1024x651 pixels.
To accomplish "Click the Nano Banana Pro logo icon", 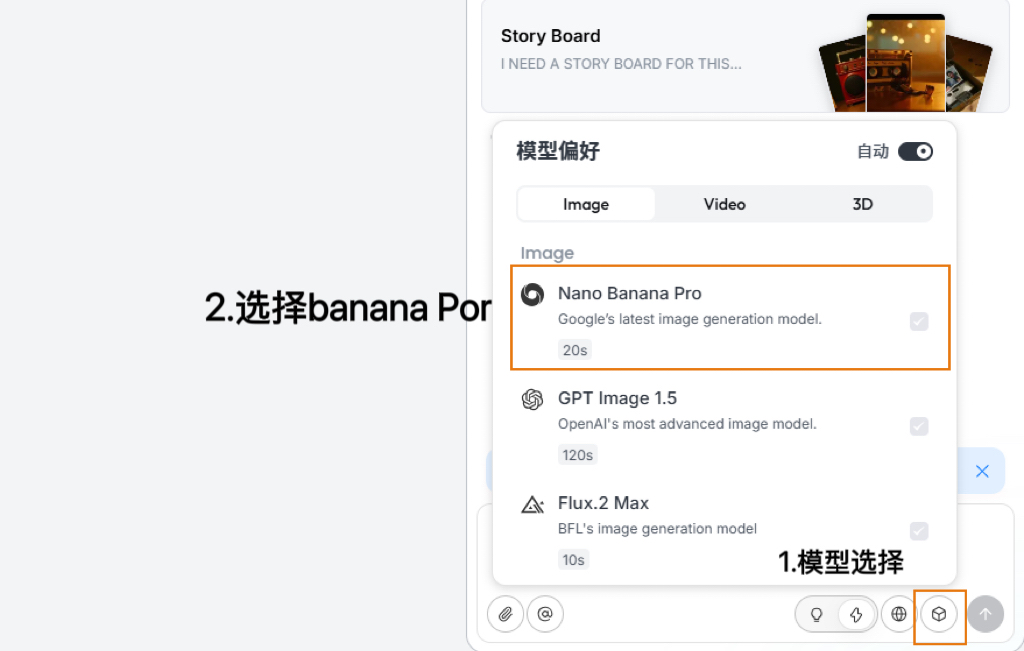I will 532,294.
